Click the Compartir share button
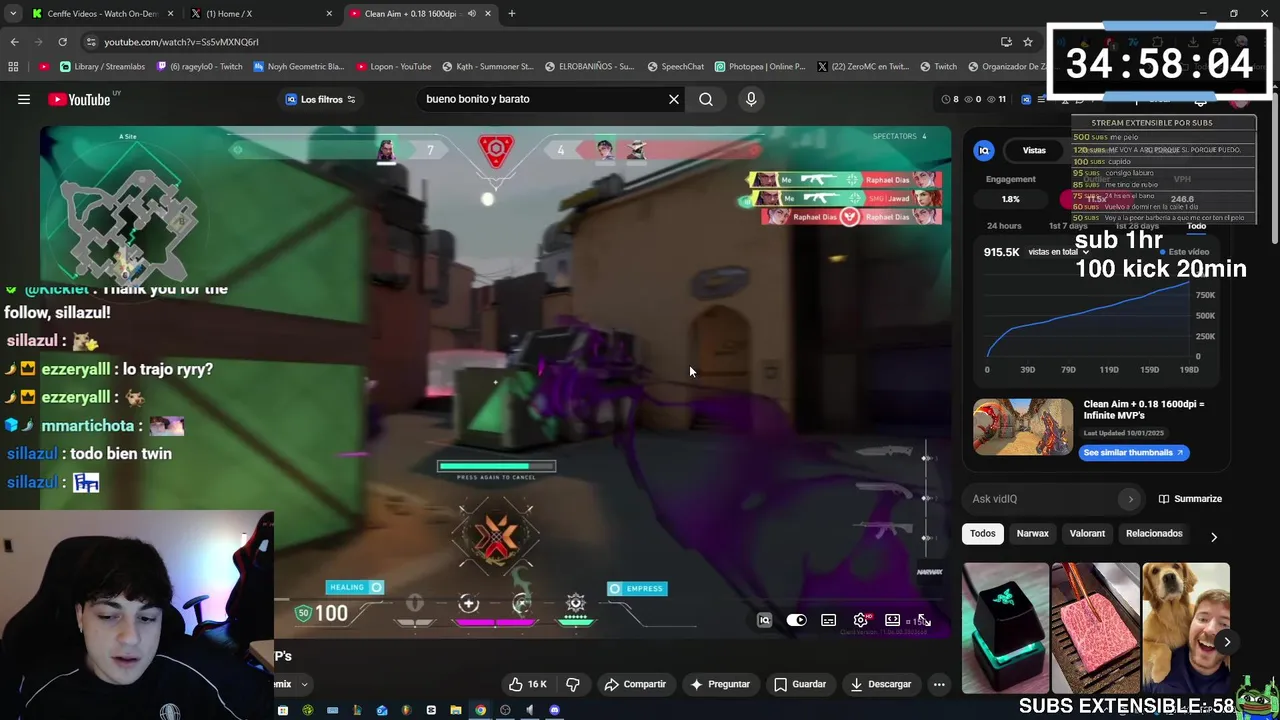 (635, 685)
